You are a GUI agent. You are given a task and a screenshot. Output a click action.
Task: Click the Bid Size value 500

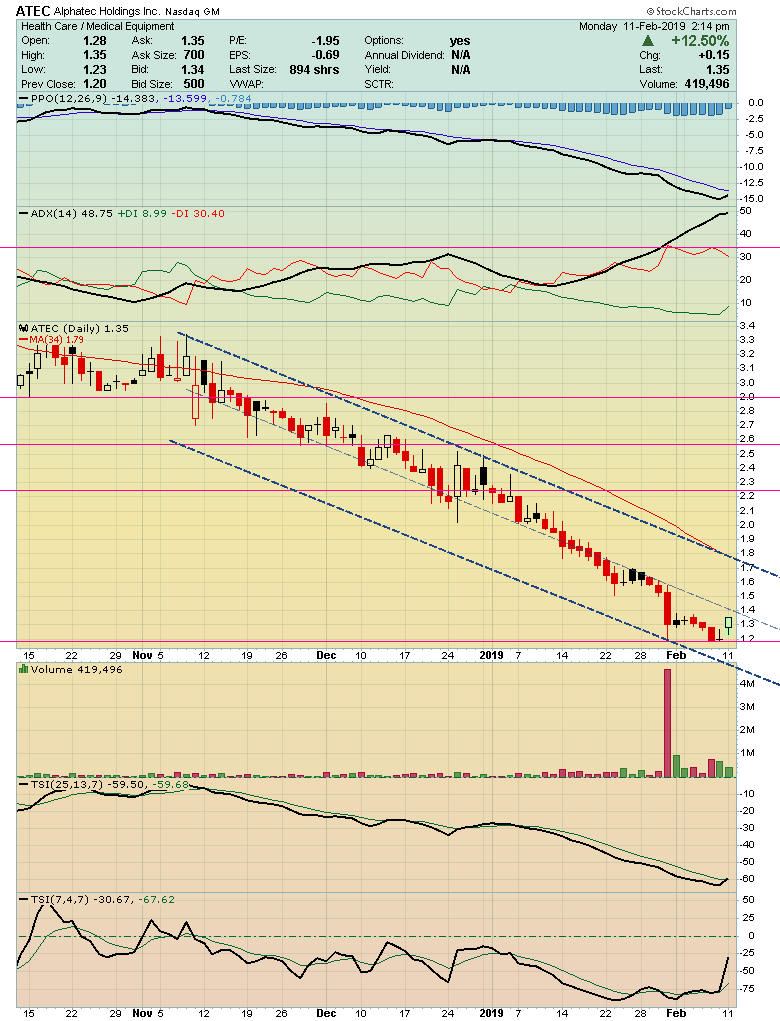tap(194, 84)
